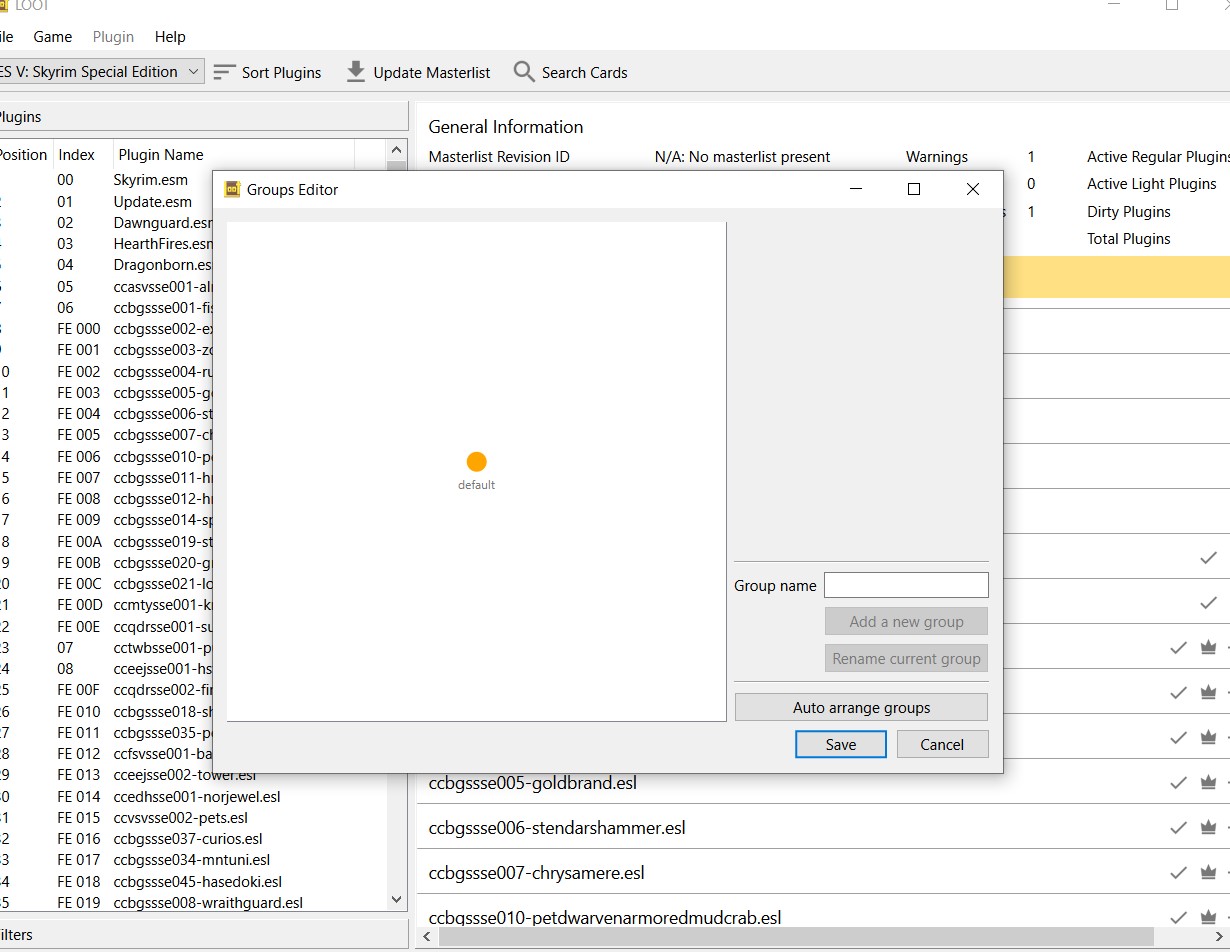The height and width of the screenshot is (952, 1230).
Task: Click inside the Group name text field
Action: point(905,585)
